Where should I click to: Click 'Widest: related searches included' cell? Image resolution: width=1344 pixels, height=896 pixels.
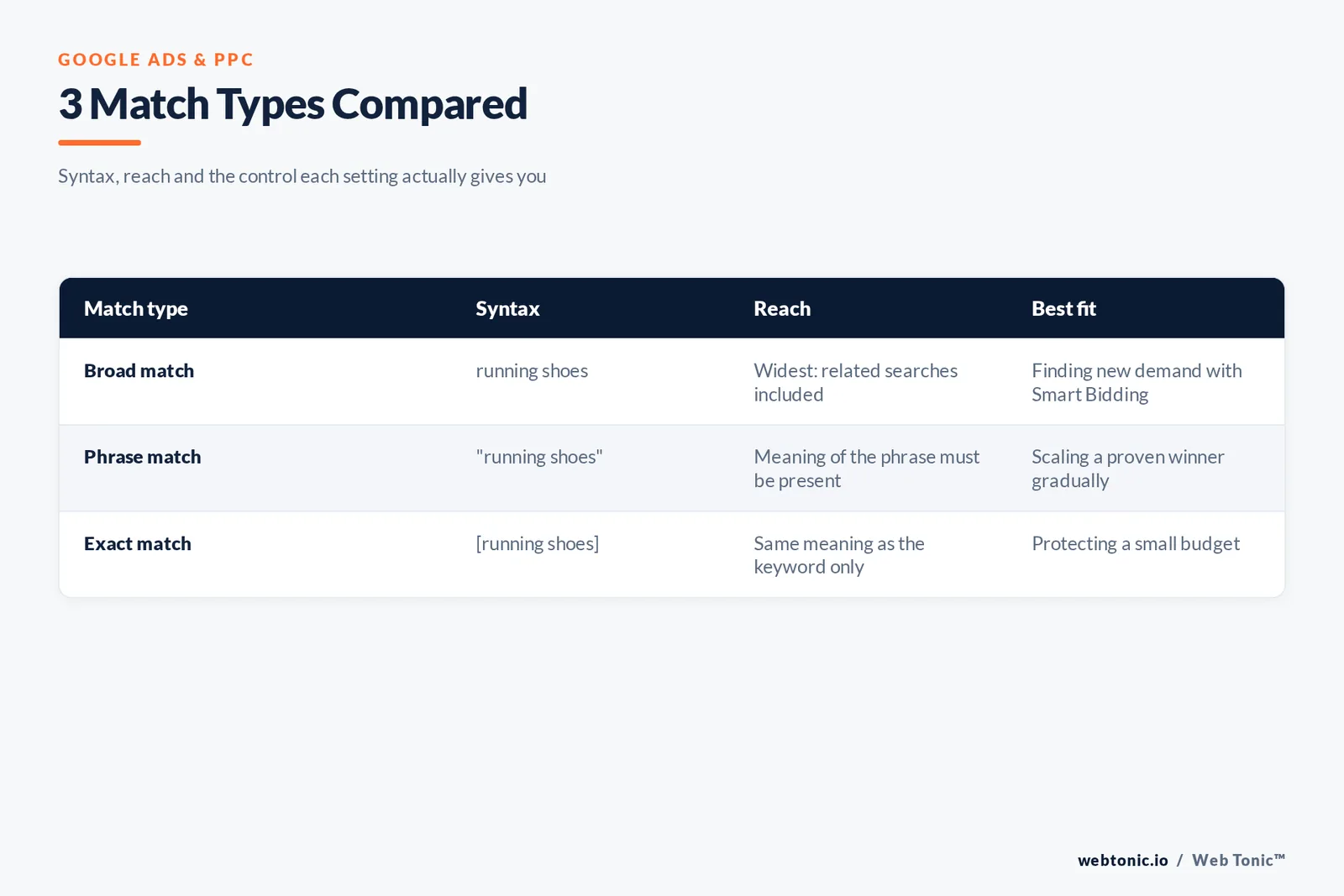(855, 383)
